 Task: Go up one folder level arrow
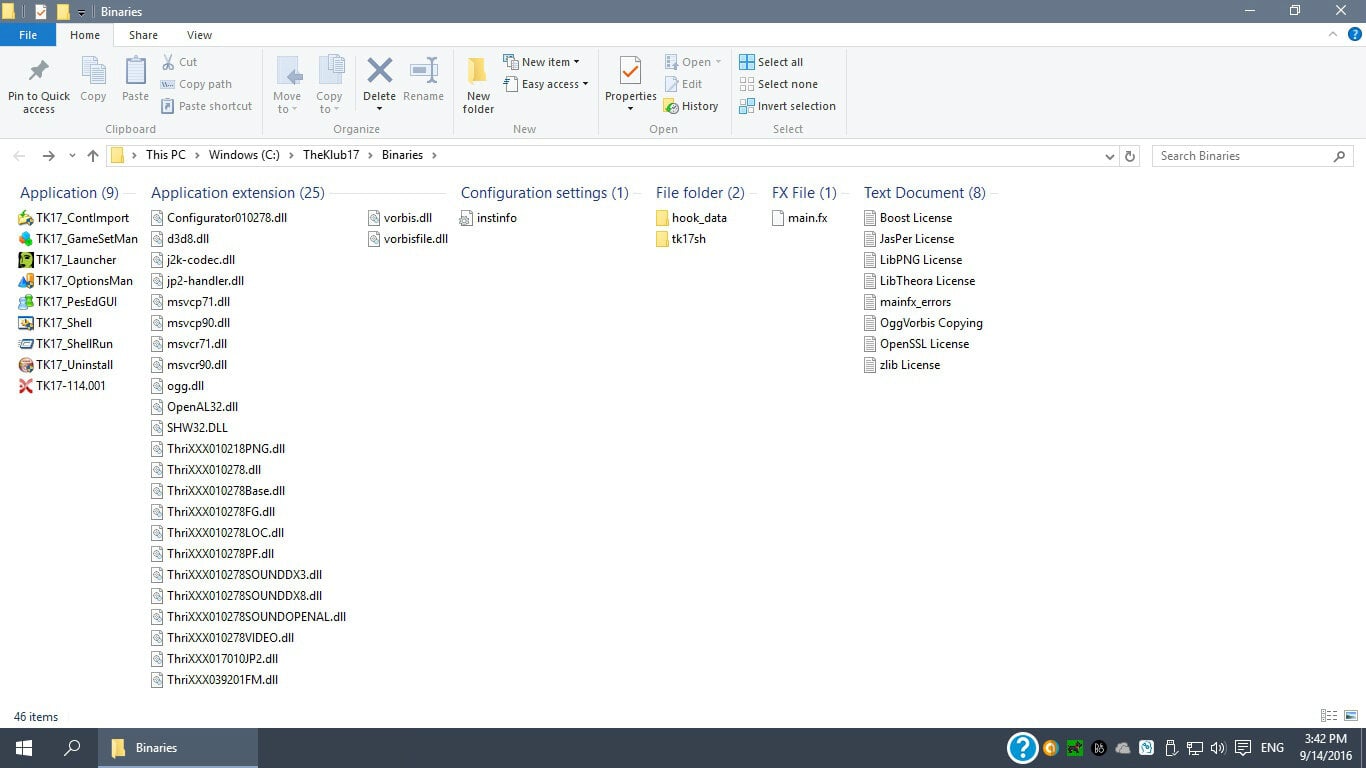(x=93, y=156)
